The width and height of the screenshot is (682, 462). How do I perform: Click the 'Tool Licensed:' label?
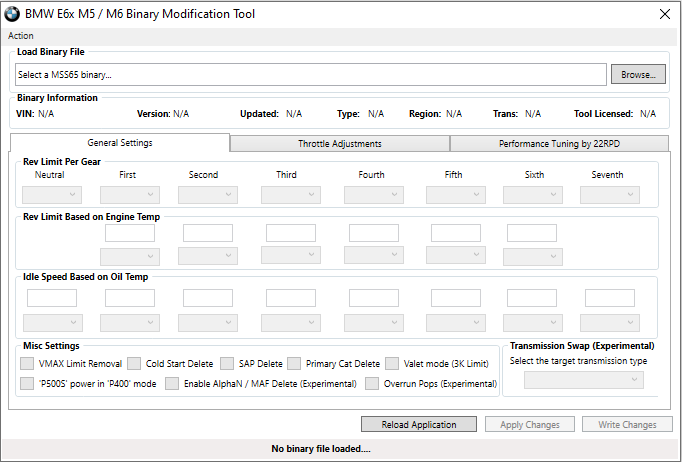coord(603,114)
